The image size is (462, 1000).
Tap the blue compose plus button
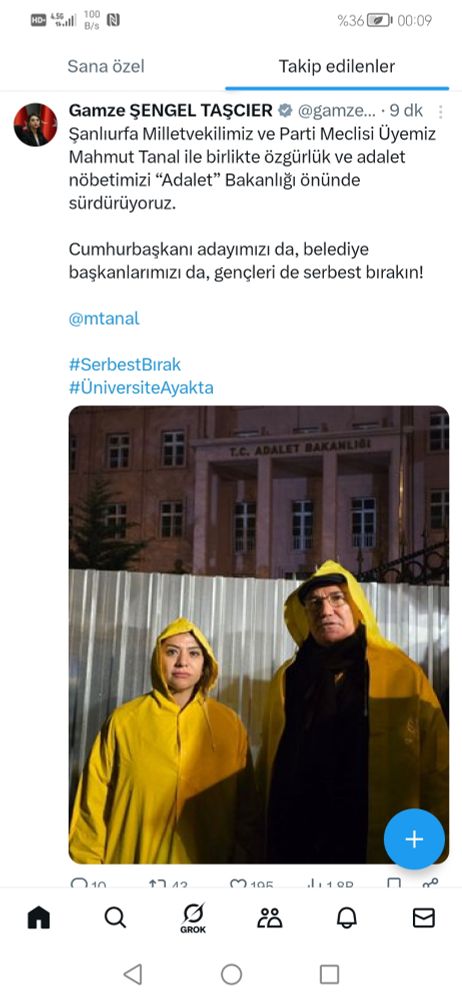tap(414, 839)
